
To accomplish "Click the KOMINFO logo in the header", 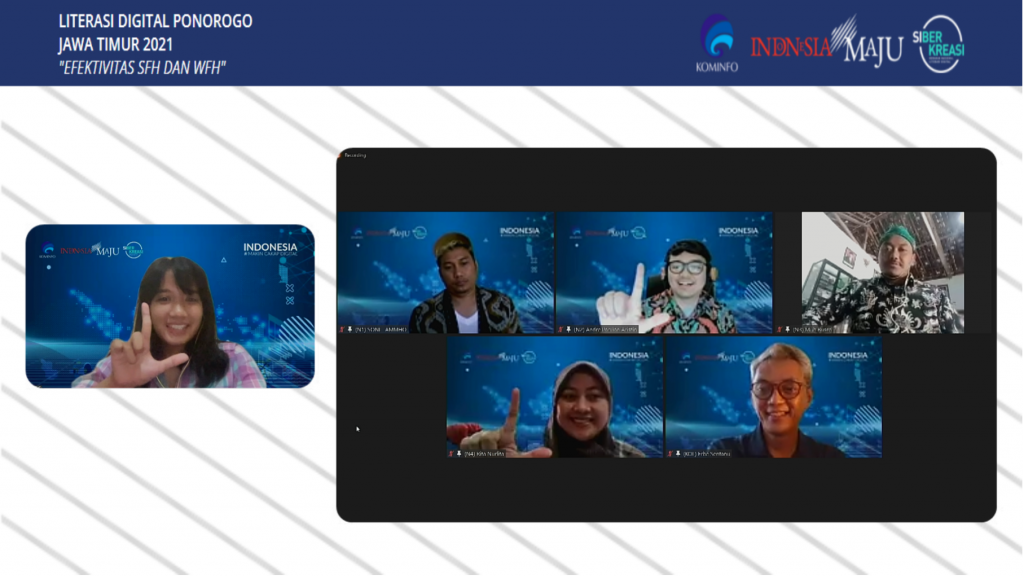I will pos(716,44).
